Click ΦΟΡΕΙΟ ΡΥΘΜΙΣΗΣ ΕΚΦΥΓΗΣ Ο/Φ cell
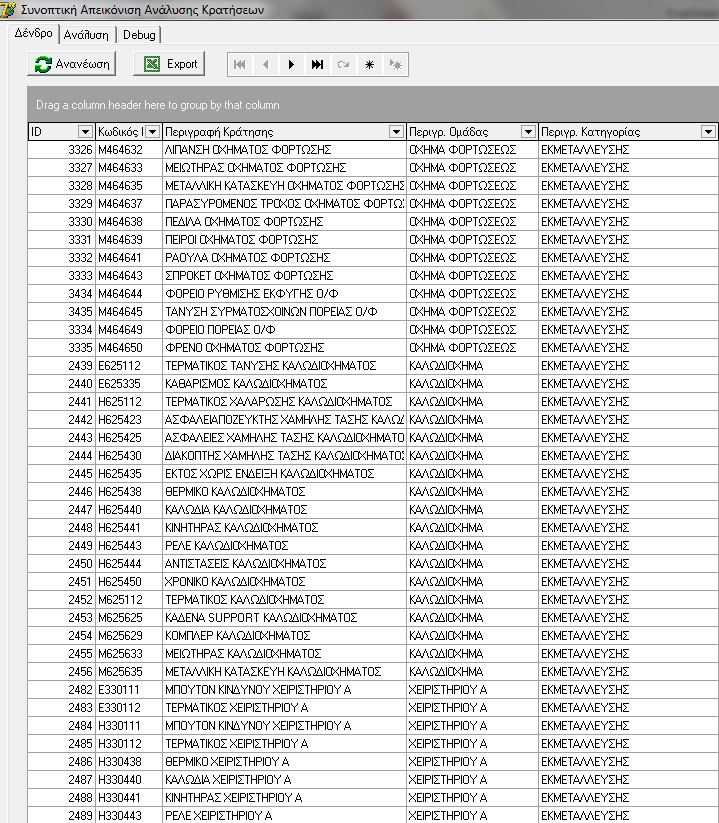Image resolution: width=719 pixels, height=823 pixels. click(284, 293)
